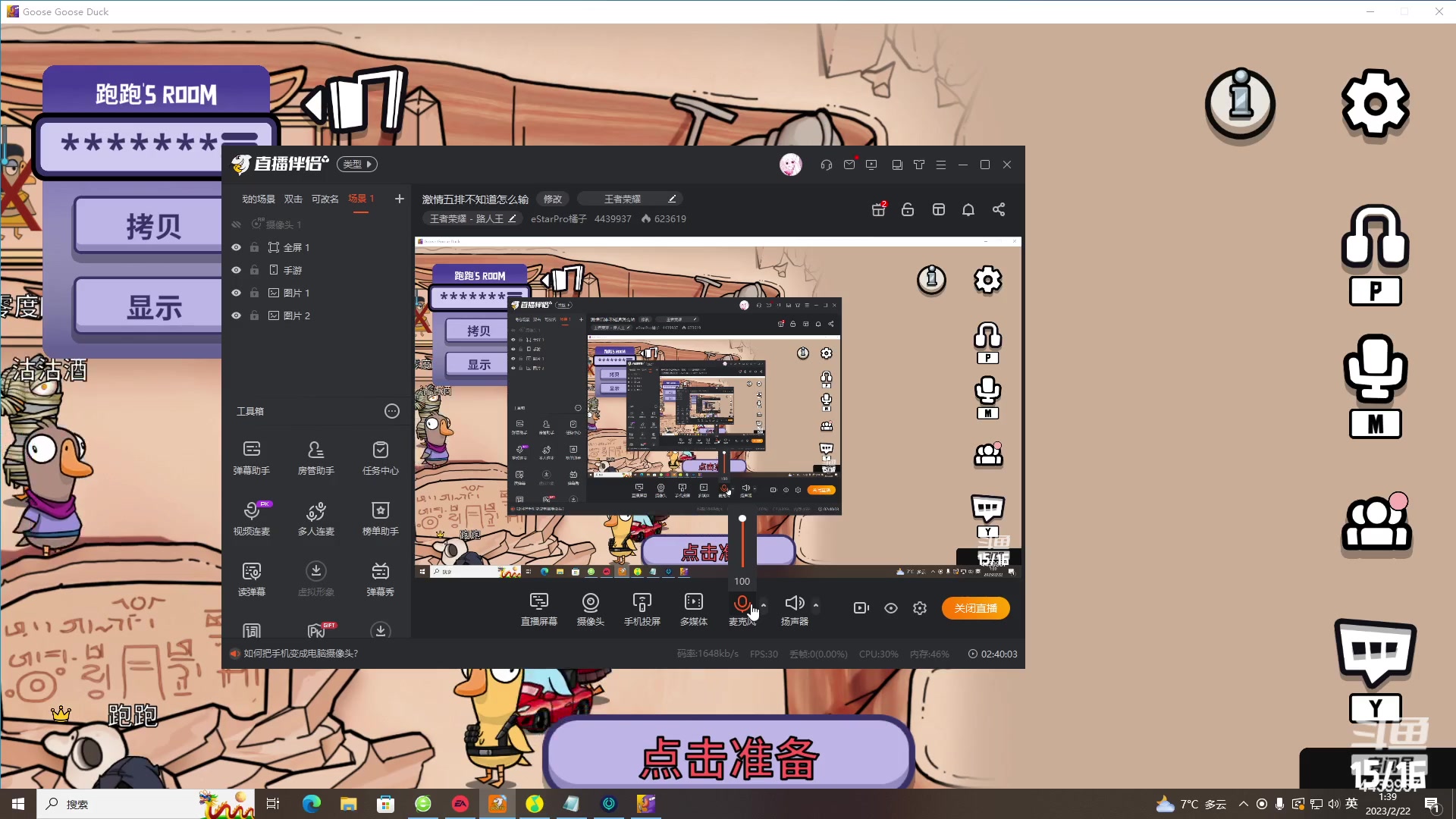Switch to the 双击 scene tab
The width and height of the screenshot is (1456, 819).
click(x=293, y=199)
